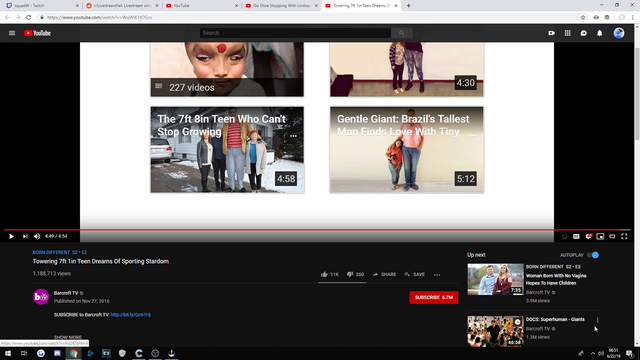Switch the player to theater mode
Viewport: 640px width, 360px height.
tap(612, 236)
